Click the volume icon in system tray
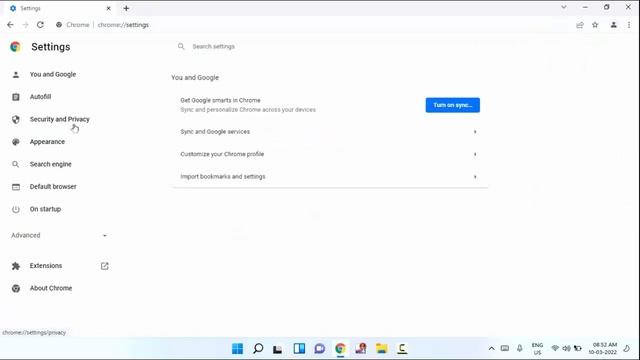The height and width of the screenshot is (360, 640). coord(566,349)
